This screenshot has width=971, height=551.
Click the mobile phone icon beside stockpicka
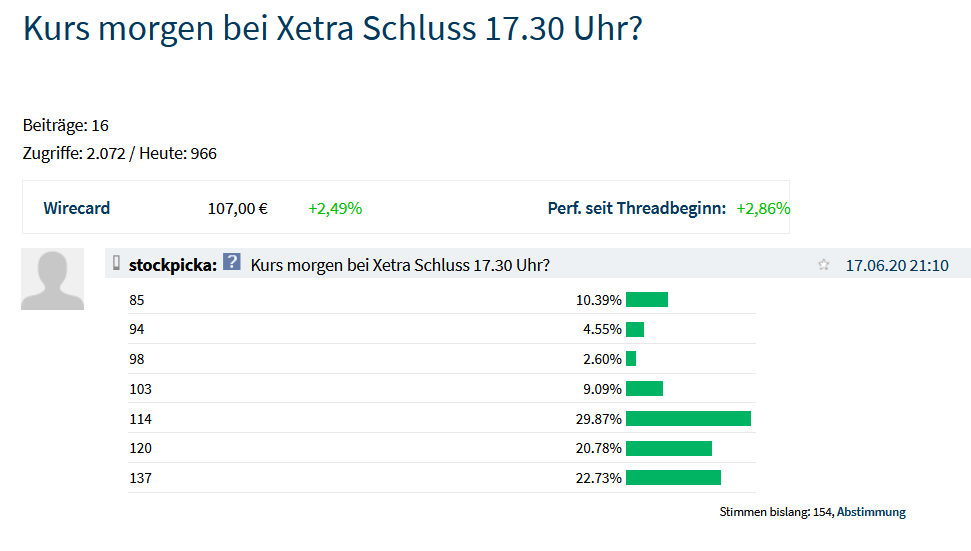point(117,264)
